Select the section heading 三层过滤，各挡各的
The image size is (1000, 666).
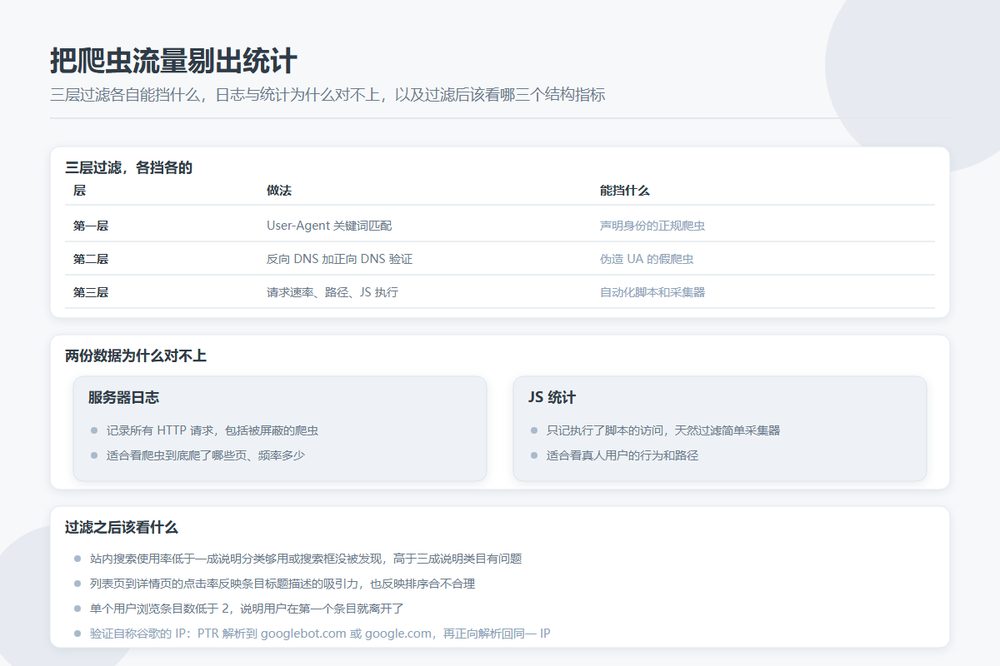click(x=128, y=168)
